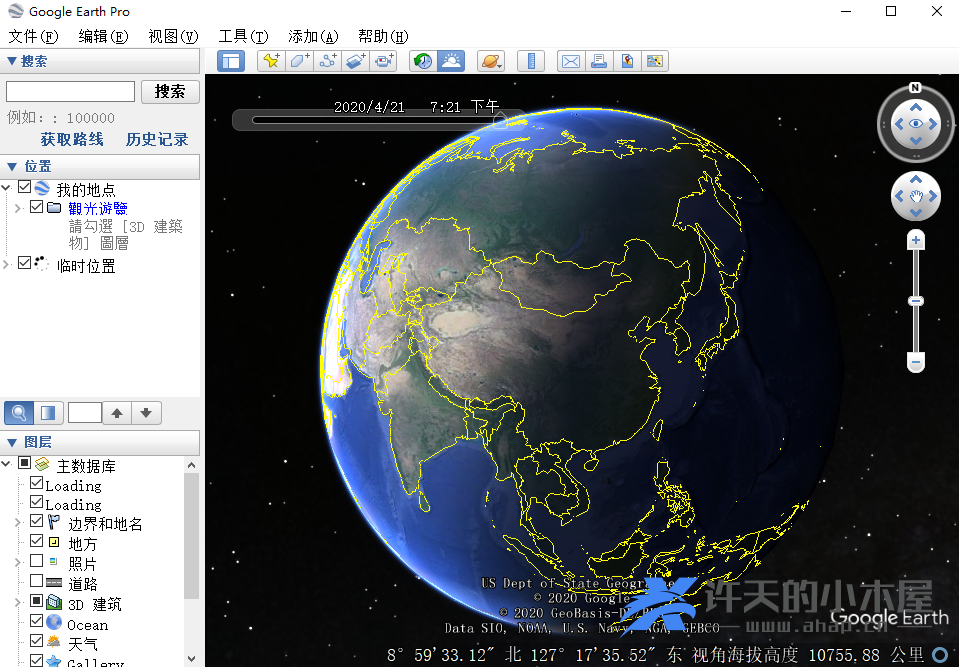Record a tour with the camera icon

tap(383, 61)
